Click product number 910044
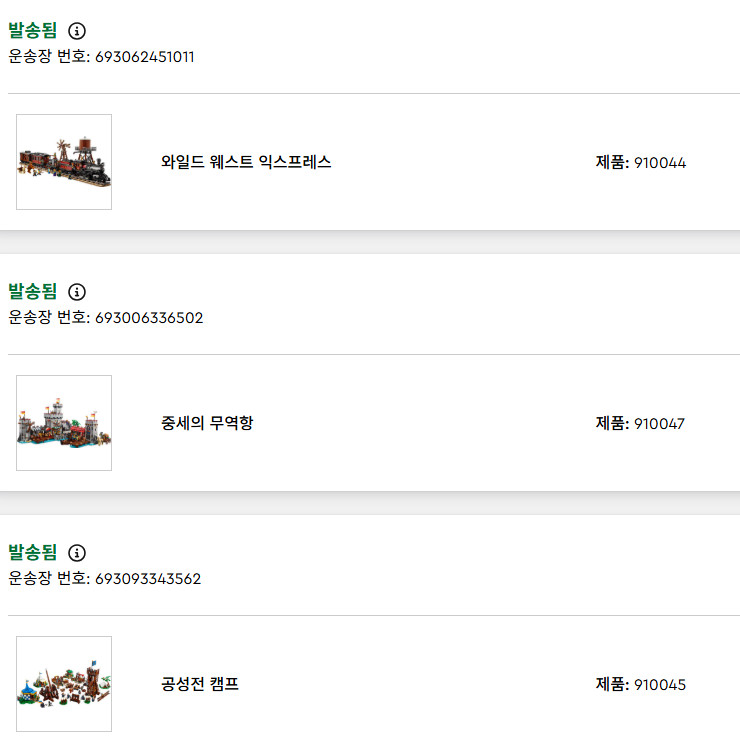This screenshot has height=748, width=740. click(660, 163)
